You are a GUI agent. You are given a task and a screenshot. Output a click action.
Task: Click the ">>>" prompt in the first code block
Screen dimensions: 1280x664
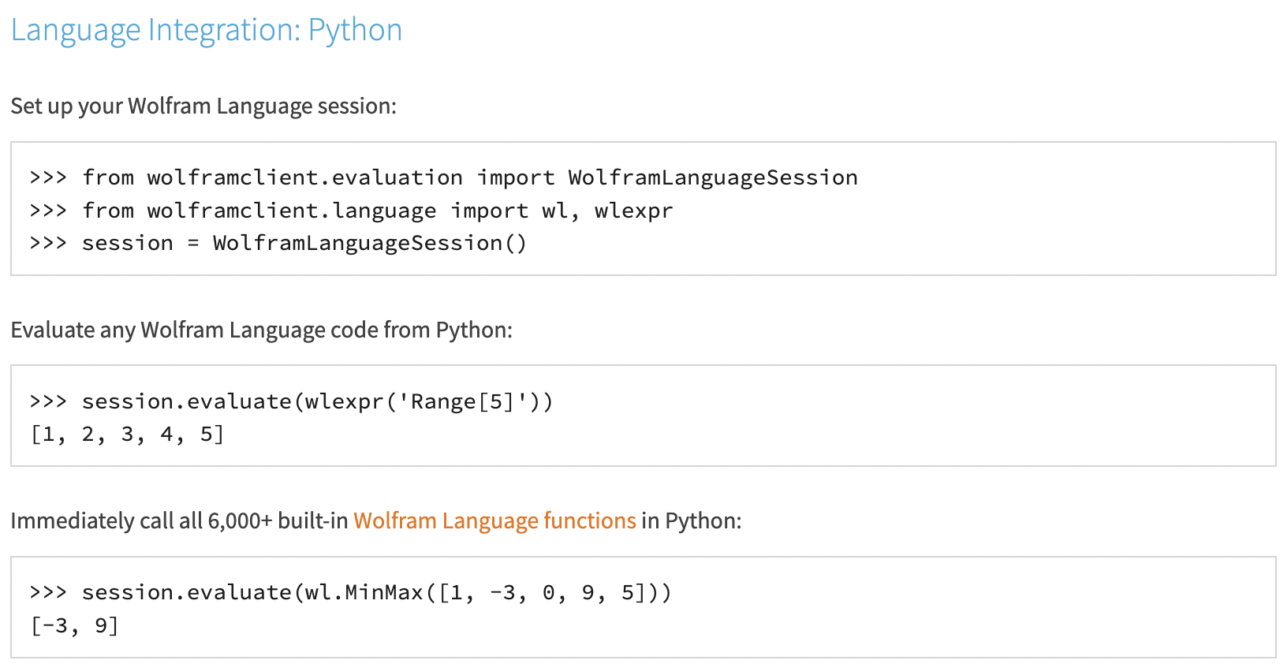[46, 177]
